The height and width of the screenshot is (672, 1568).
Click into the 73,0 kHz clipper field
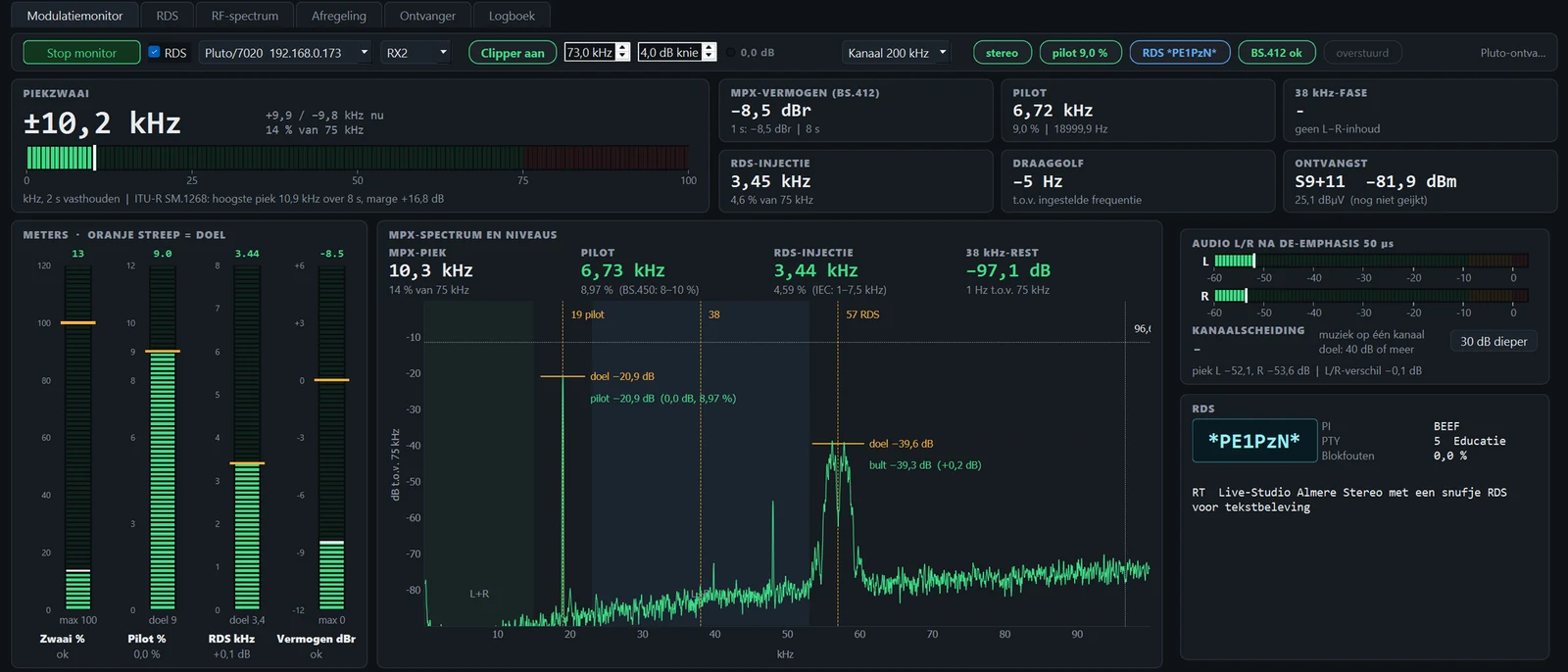(590, 52)
